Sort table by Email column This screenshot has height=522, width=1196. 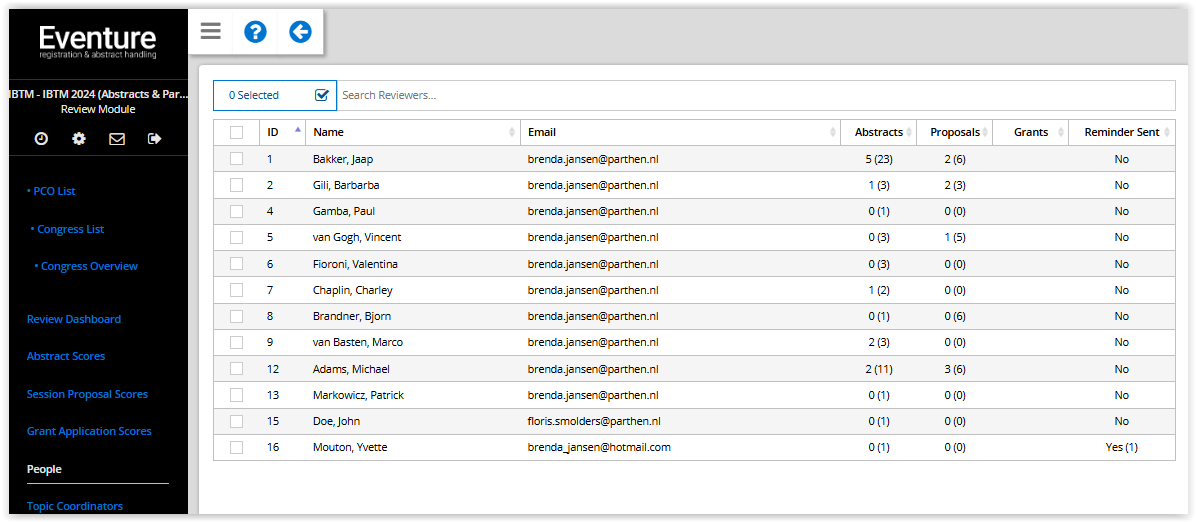(x=680, y=132)
